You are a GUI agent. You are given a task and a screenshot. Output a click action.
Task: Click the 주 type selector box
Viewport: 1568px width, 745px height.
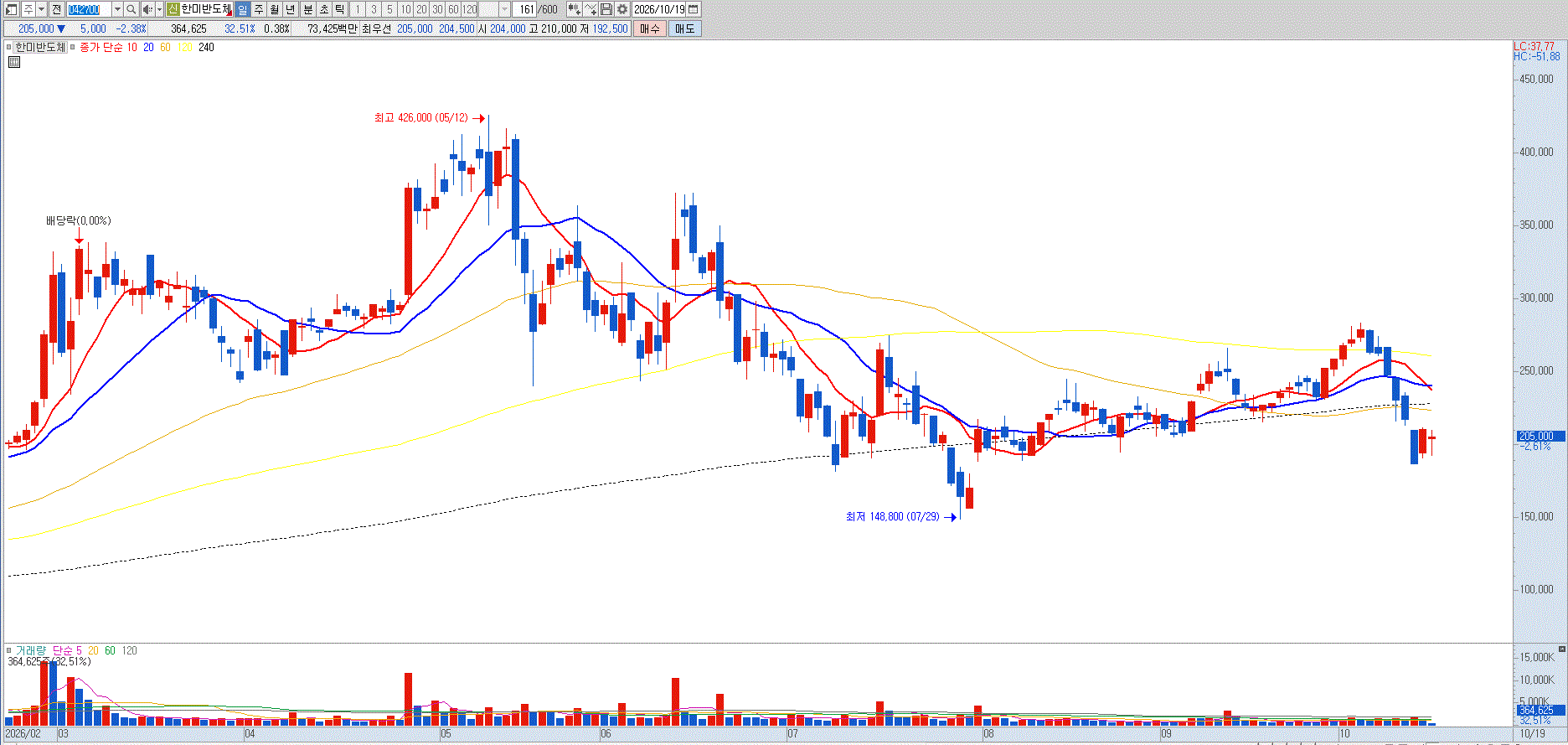[28, 9]
